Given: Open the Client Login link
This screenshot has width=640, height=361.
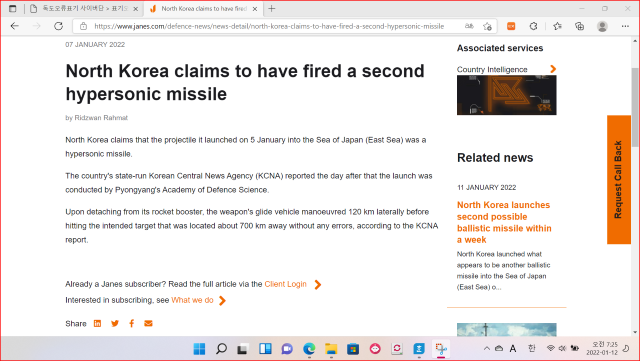Looking at the screenshot, I should [x=285, y=284].
